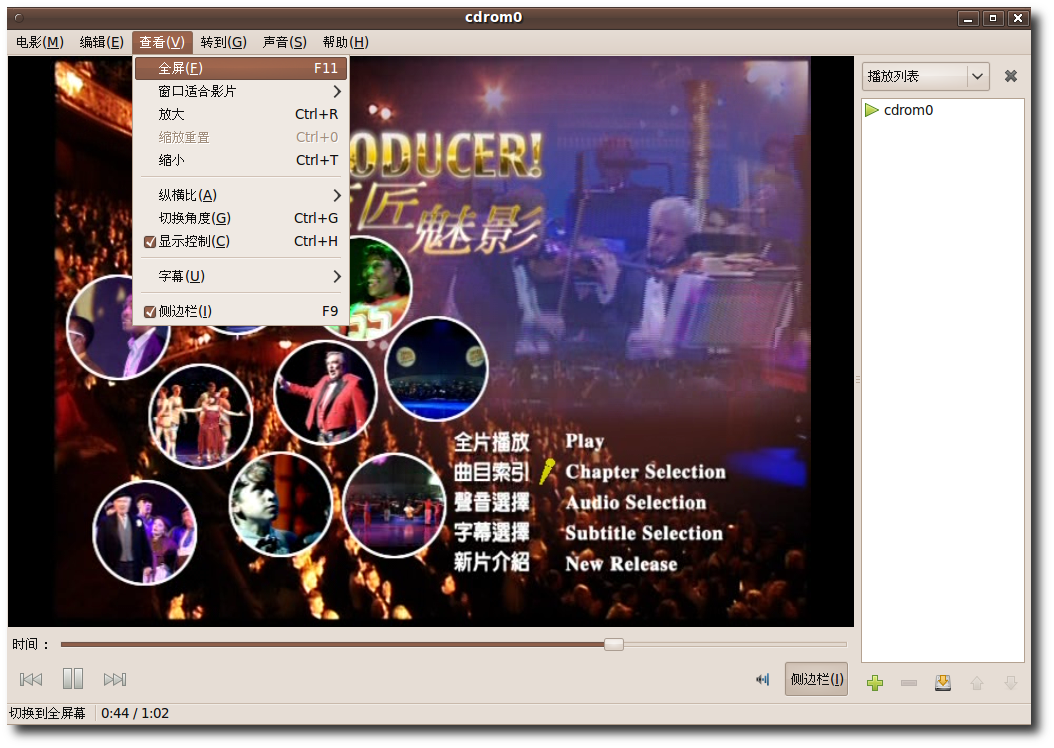Save the playlist icon
This screenshot has height=748, width=1054.
pyautogui.click(x=943, y=683)
